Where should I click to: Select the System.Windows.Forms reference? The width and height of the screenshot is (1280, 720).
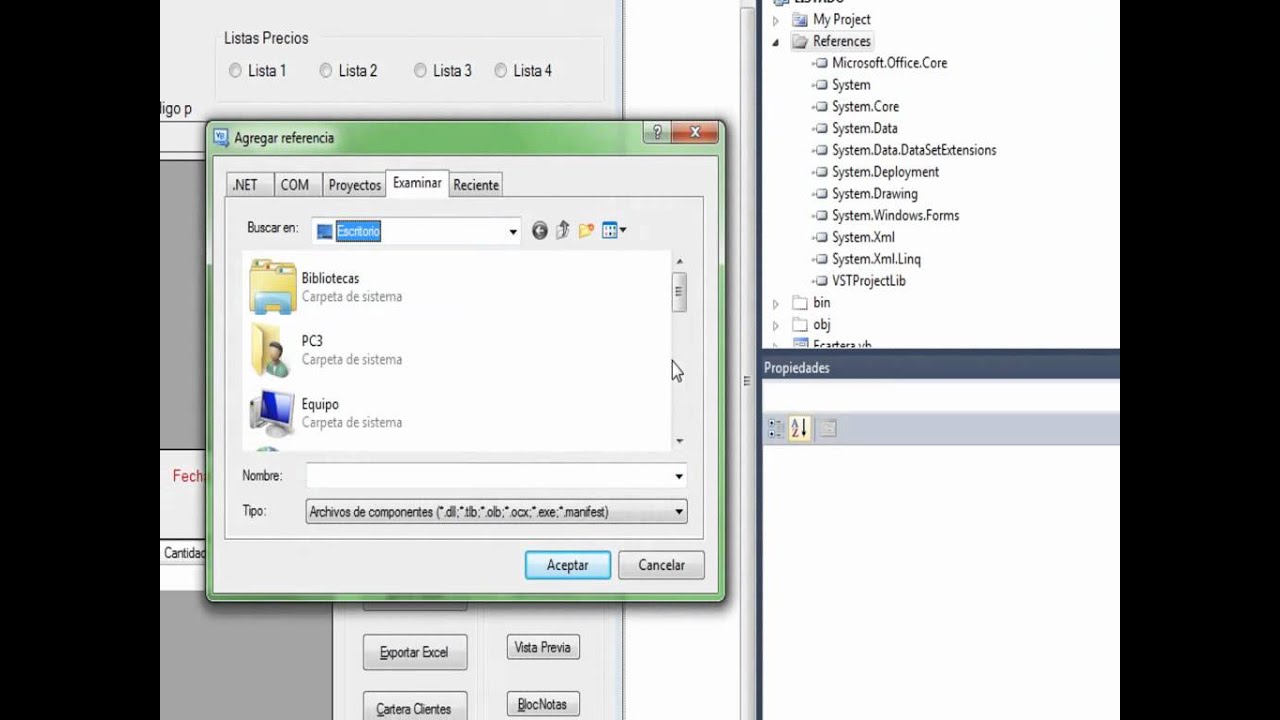click(x=895, y=216)
